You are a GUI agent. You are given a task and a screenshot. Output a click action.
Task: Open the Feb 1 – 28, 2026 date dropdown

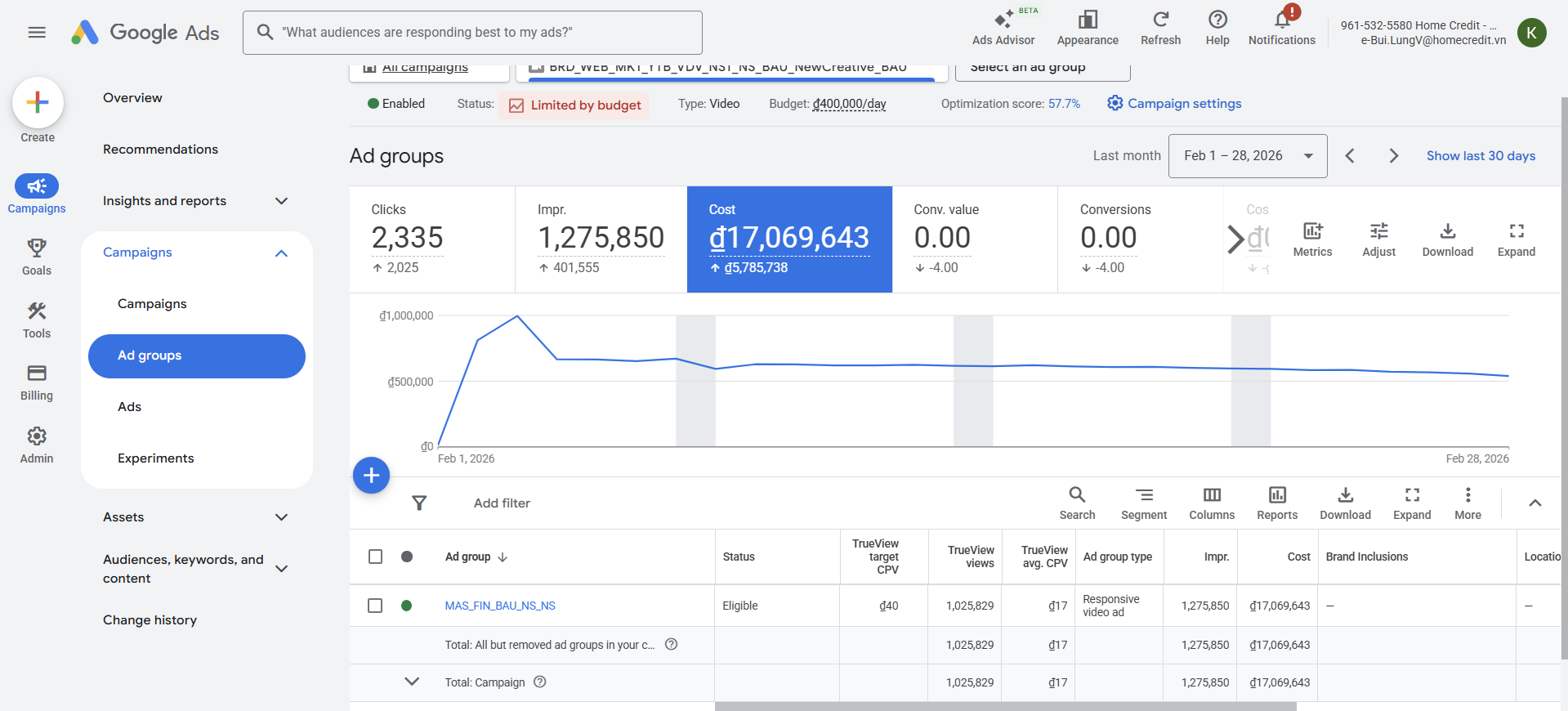coord(1248,156)
